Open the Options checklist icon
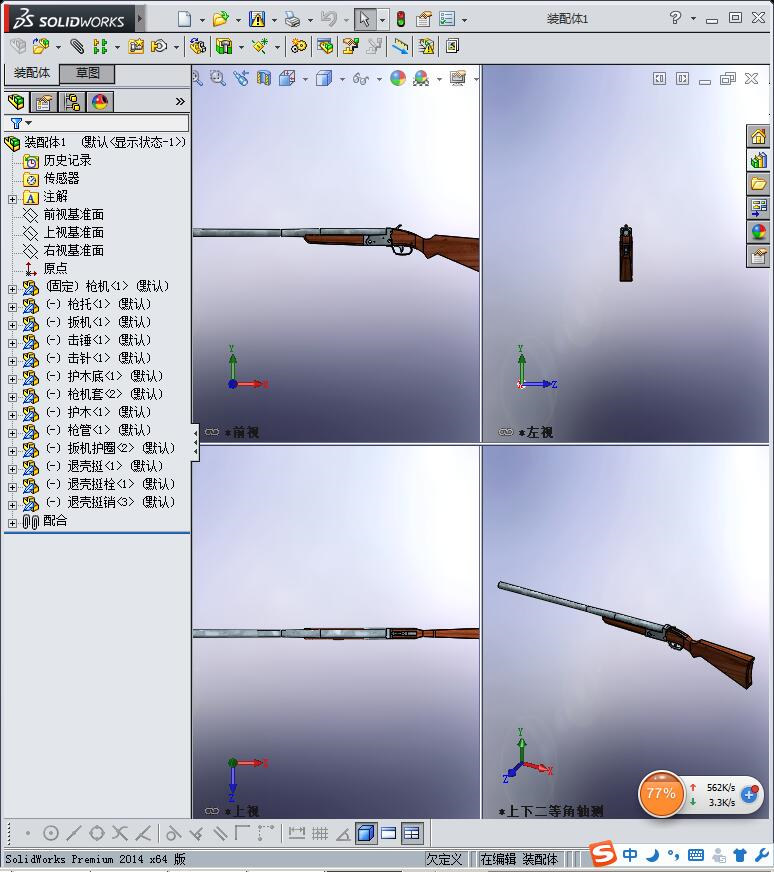The height and width of the screenshot is (872, 774). coord(447,19)
